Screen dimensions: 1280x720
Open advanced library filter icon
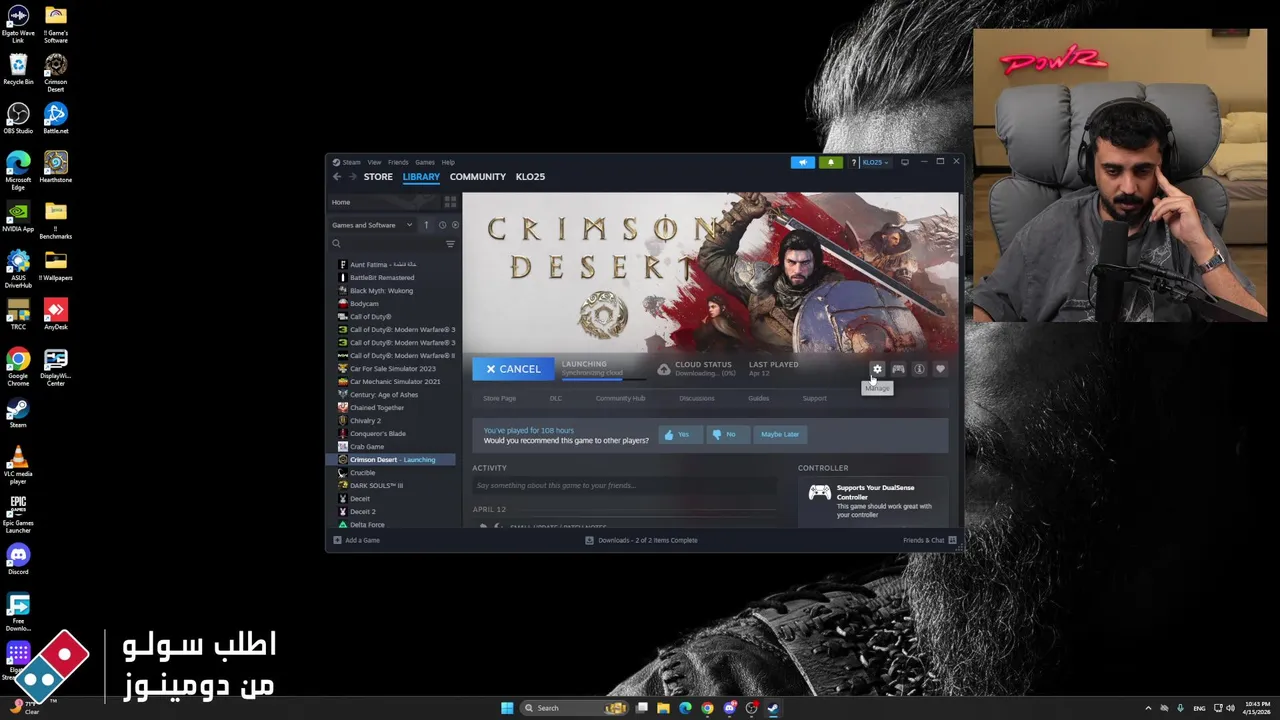(x=450, y=244)
